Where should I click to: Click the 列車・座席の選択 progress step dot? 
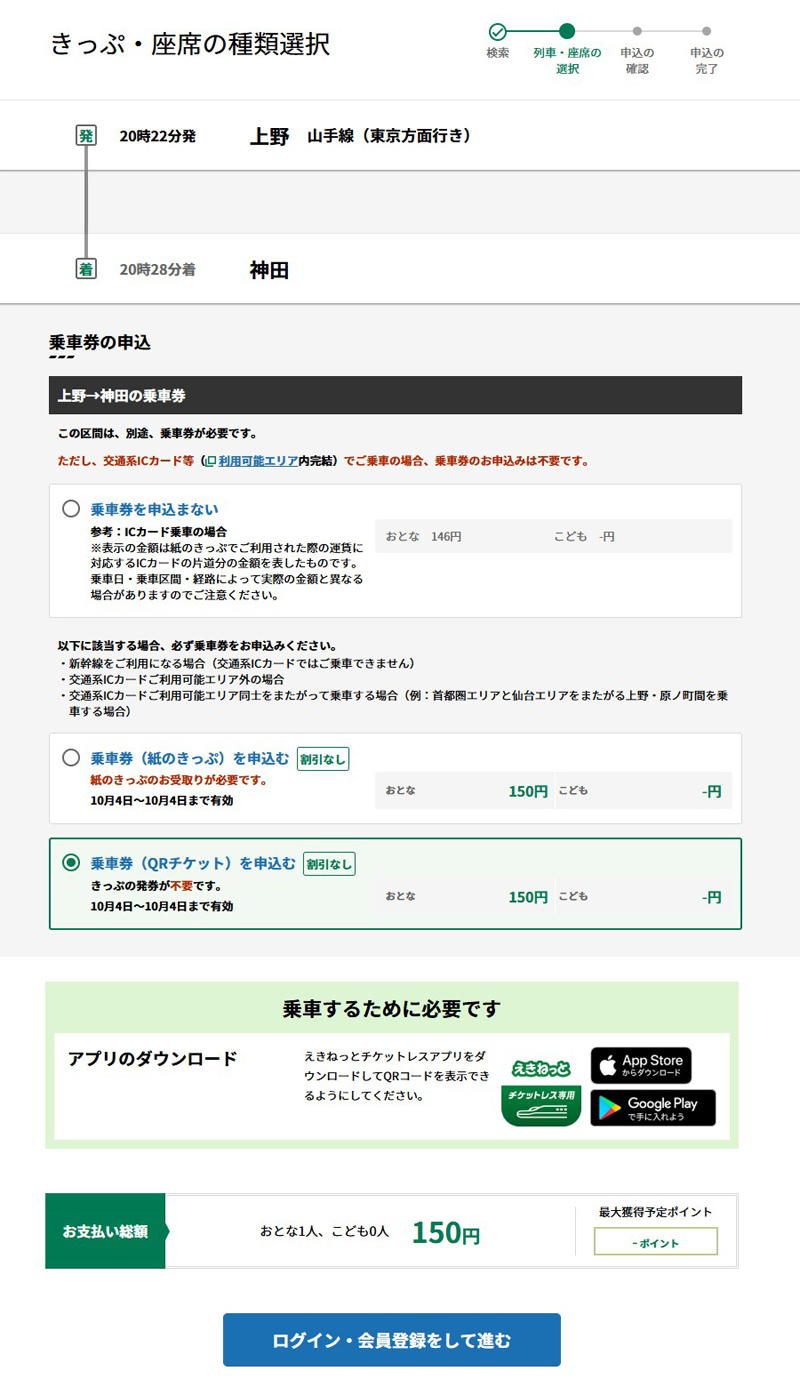[567, 31]
